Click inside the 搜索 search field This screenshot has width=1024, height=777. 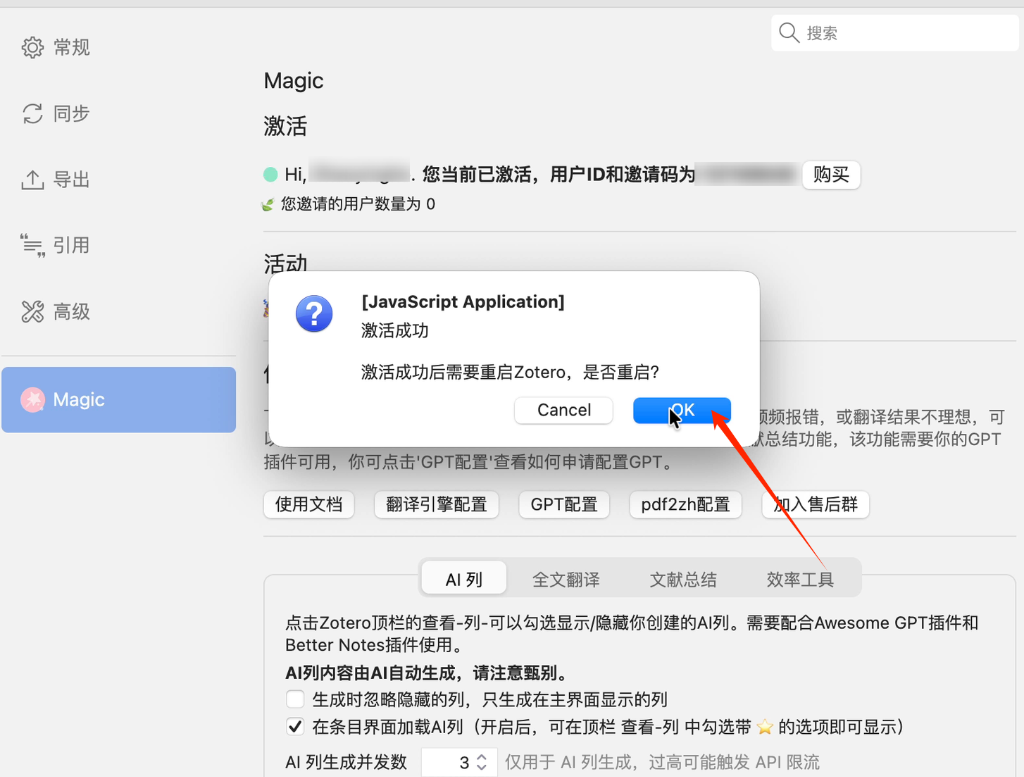[895, 33]
